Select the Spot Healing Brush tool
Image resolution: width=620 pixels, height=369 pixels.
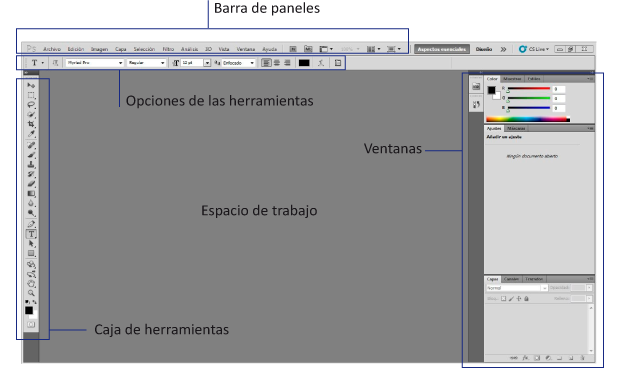(x=31, y=145)
